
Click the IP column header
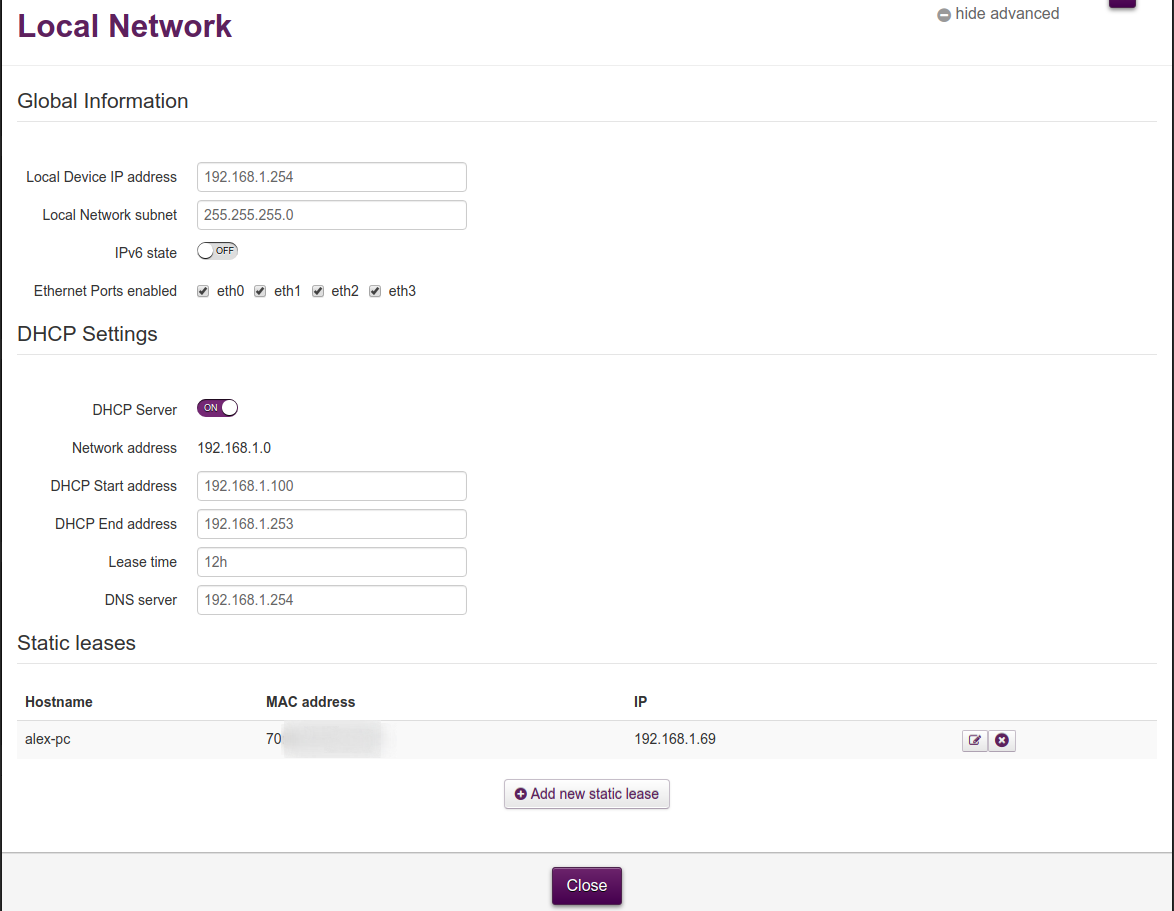pyautogui.click(x=640, y=702)
